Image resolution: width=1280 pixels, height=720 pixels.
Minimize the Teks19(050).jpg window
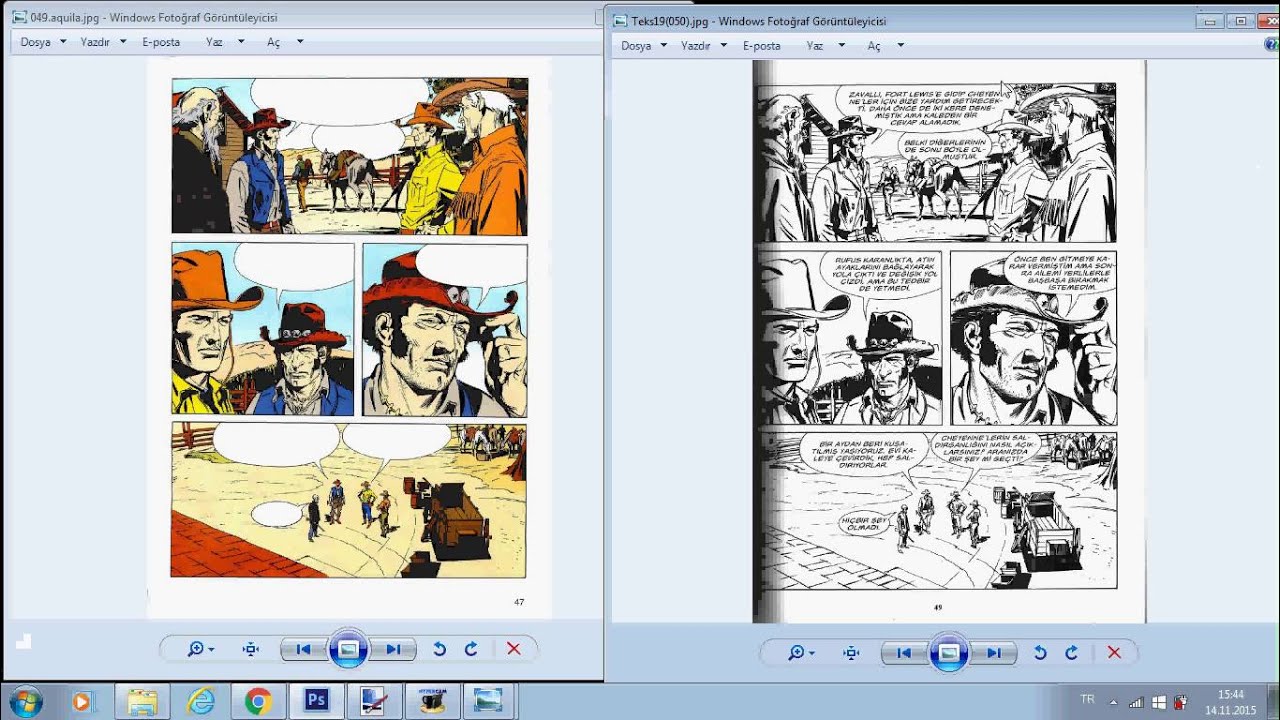tap(1212, 20)
